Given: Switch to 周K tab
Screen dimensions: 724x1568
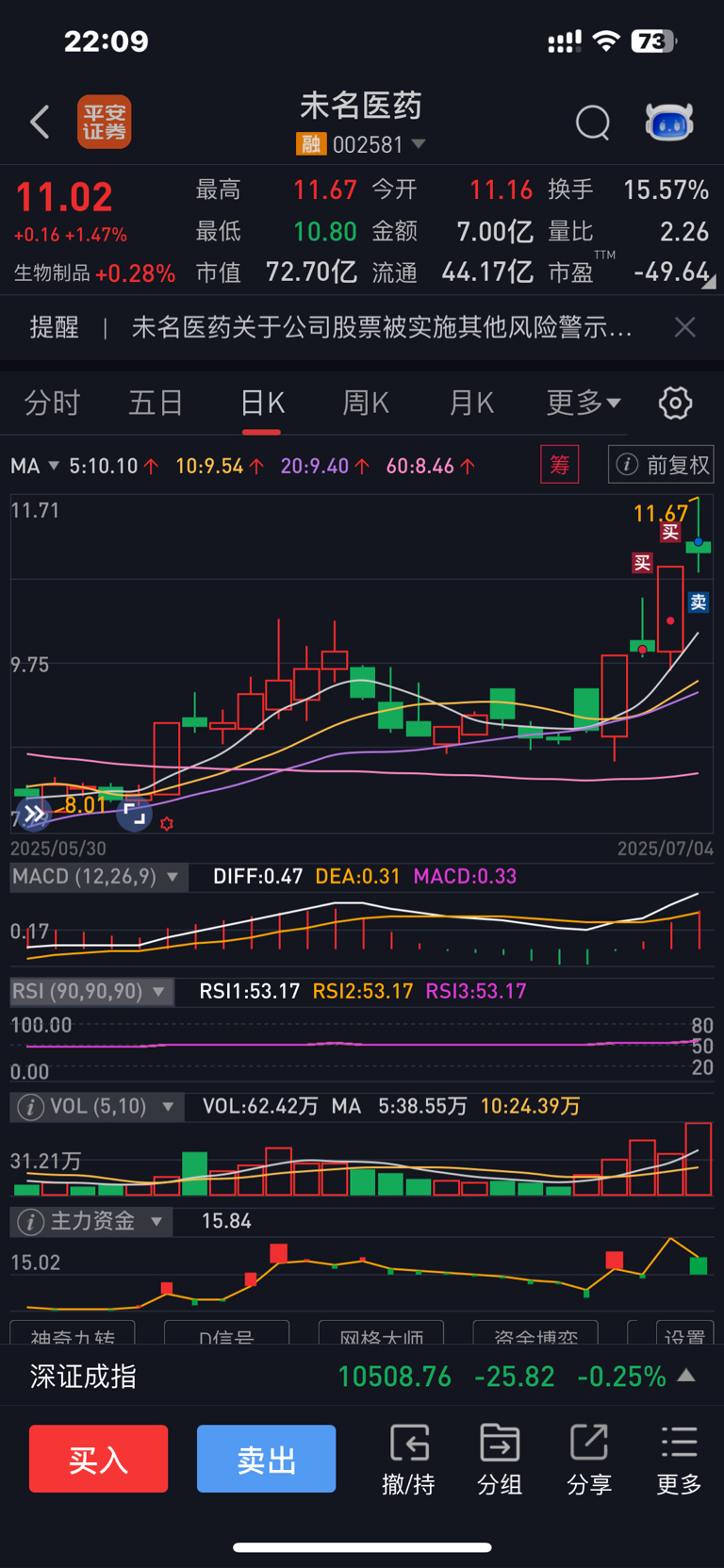Looking at the screenshot, I should tap(366, 404).
